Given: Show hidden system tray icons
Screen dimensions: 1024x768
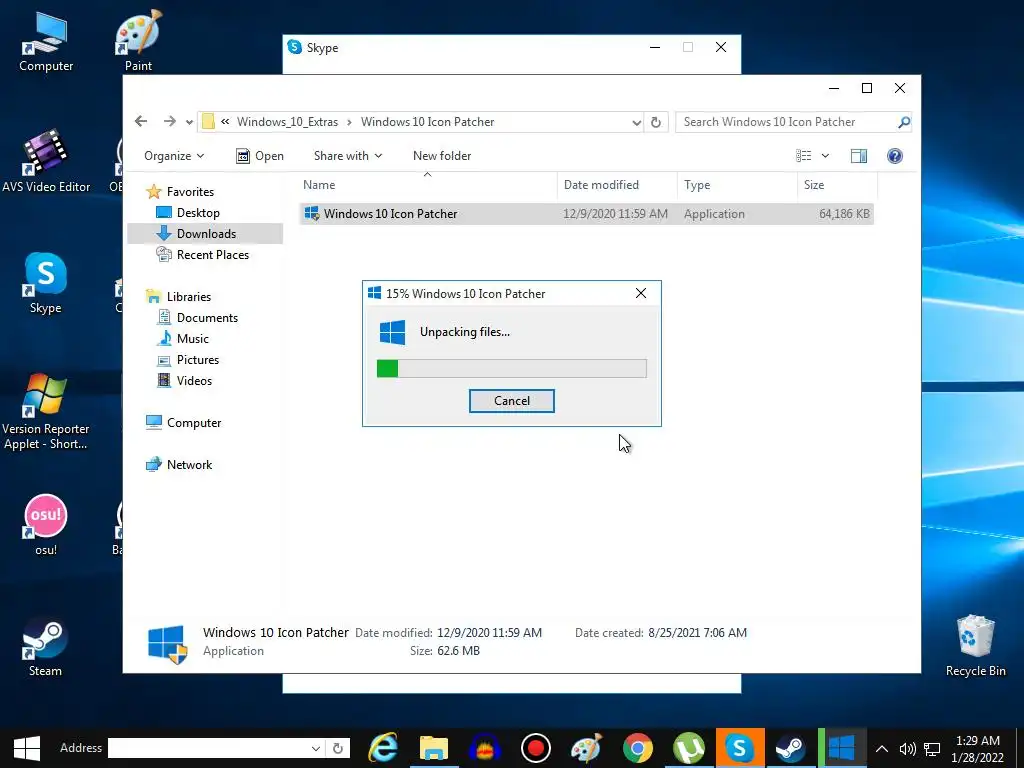Looking at the screenshot, I should click(x=882, y=749).
